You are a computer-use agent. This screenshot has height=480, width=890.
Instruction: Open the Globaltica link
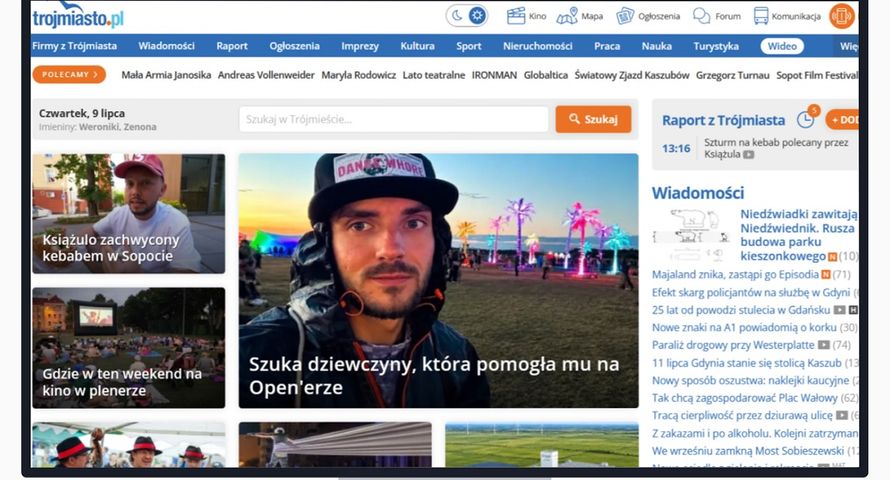pyautogui.click(x=545, y=75)
